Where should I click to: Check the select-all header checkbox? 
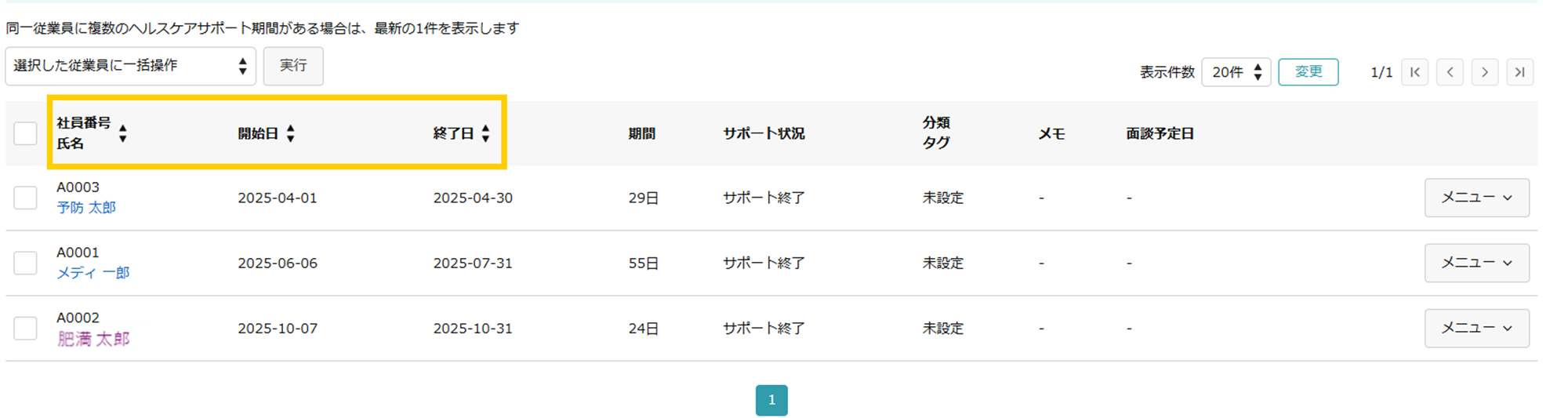(25, 133)
